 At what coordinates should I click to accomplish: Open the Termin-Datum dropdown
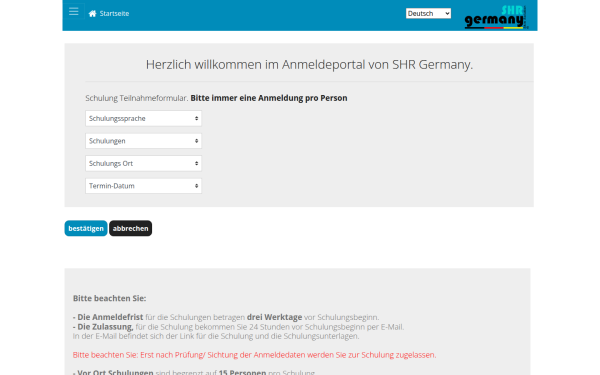(x=143, y=186)
